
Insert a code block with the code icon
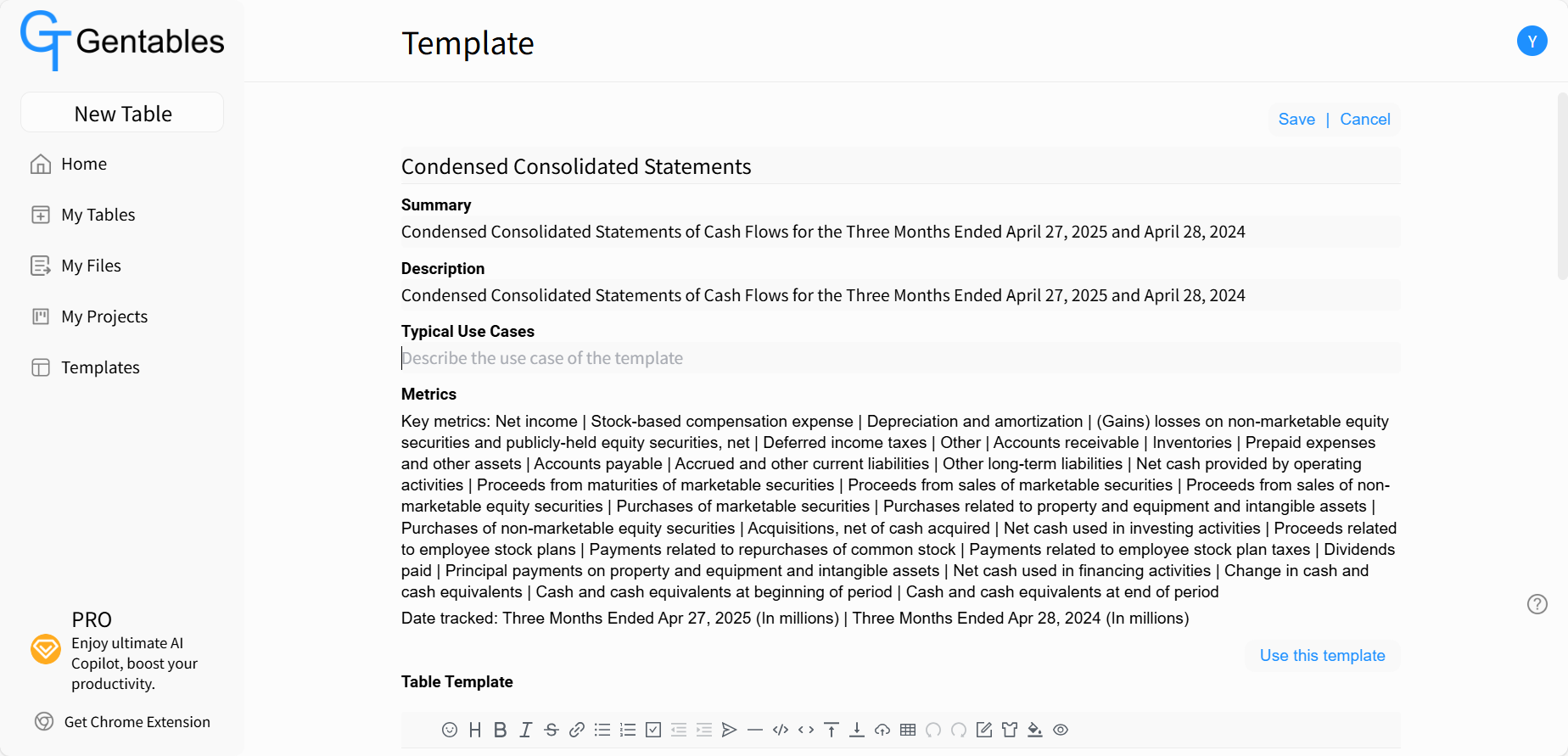[781, 730]
